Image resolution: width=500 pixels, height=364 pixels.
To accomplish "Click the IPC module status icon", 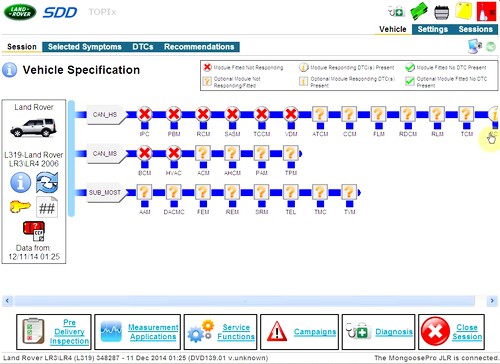I will click(144, 114).
